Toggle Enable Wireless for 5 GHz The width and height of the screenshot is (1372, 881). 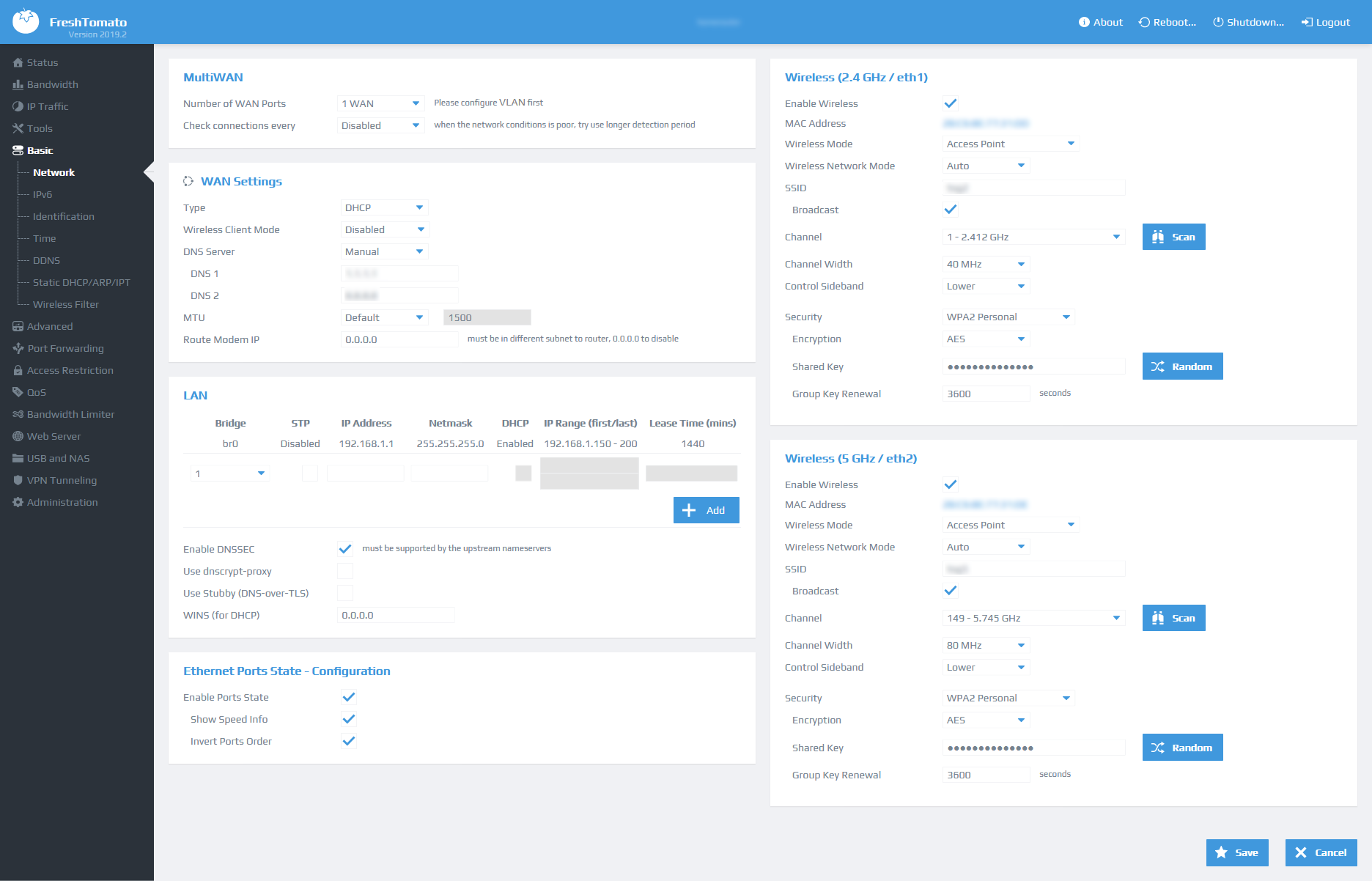951,484
